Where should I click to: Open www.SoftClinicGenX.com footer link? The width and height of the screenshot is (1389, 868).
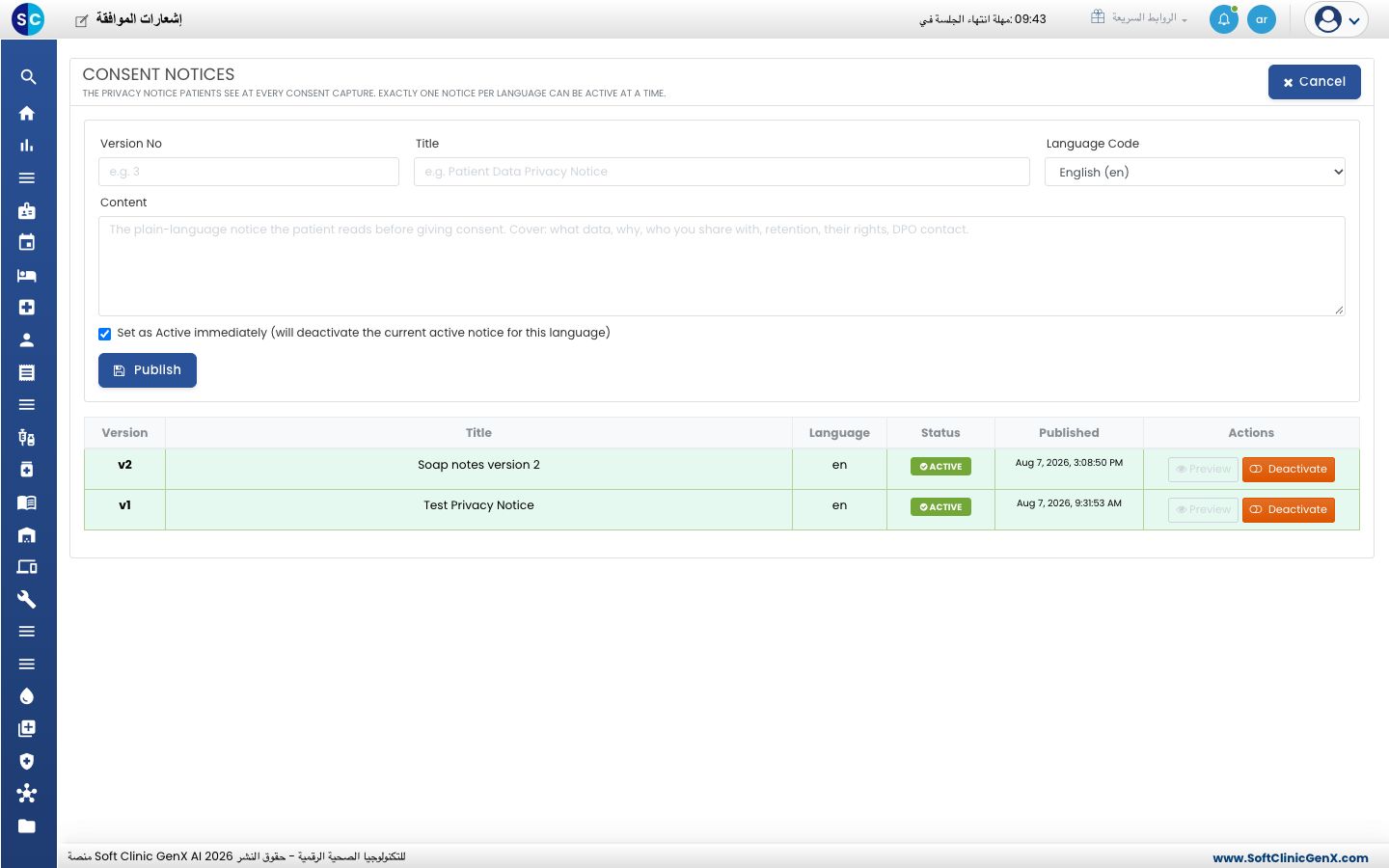coord(1291,857)
